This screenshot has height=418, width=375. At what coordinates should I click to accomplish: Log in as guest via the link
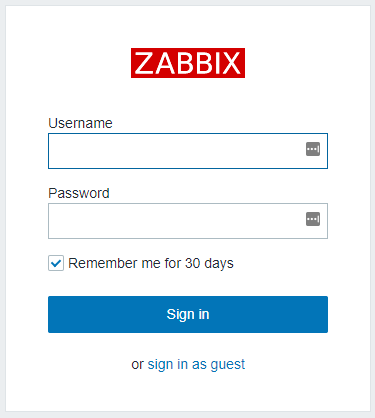196,364
